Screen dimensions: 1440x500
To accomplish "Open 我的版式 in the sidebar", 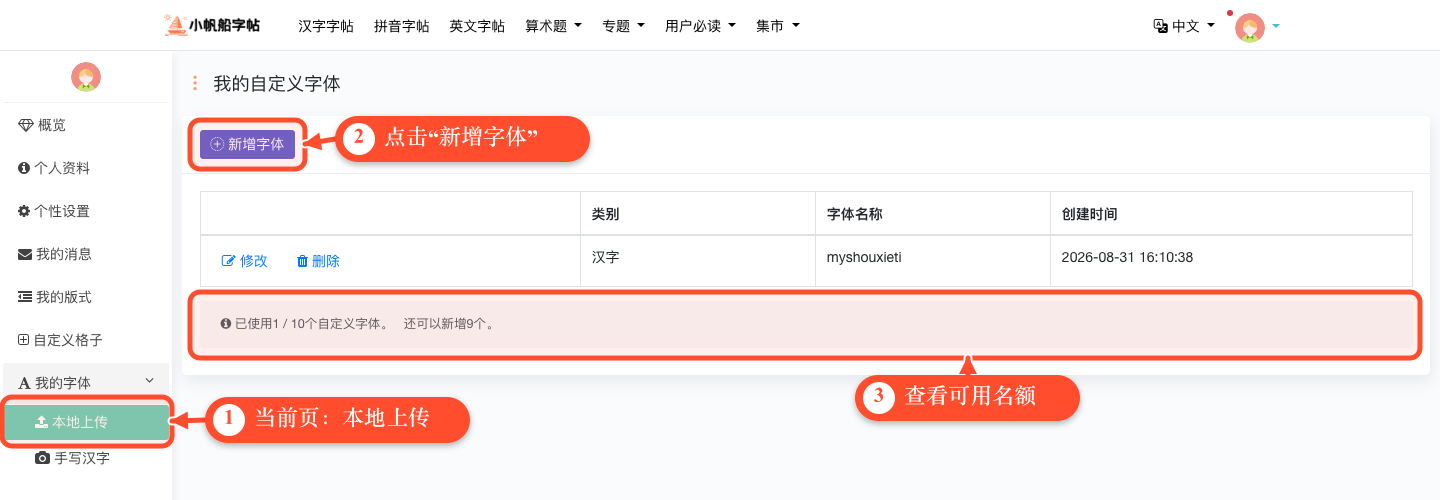I will point(86,297).
